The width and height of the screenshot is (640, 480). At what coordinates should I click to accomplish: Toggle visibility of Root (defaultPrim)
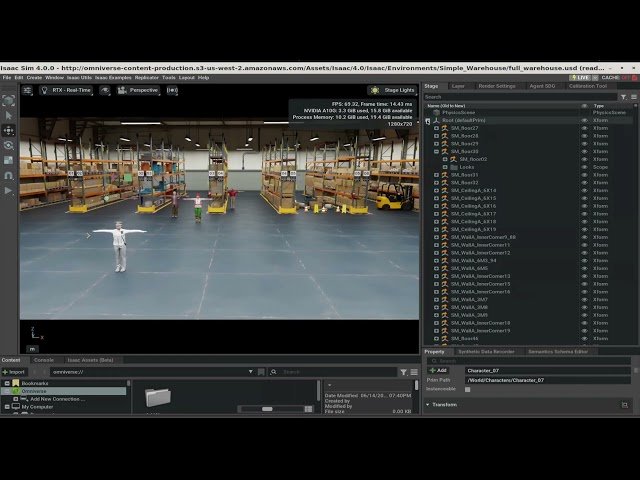[584, 120]
